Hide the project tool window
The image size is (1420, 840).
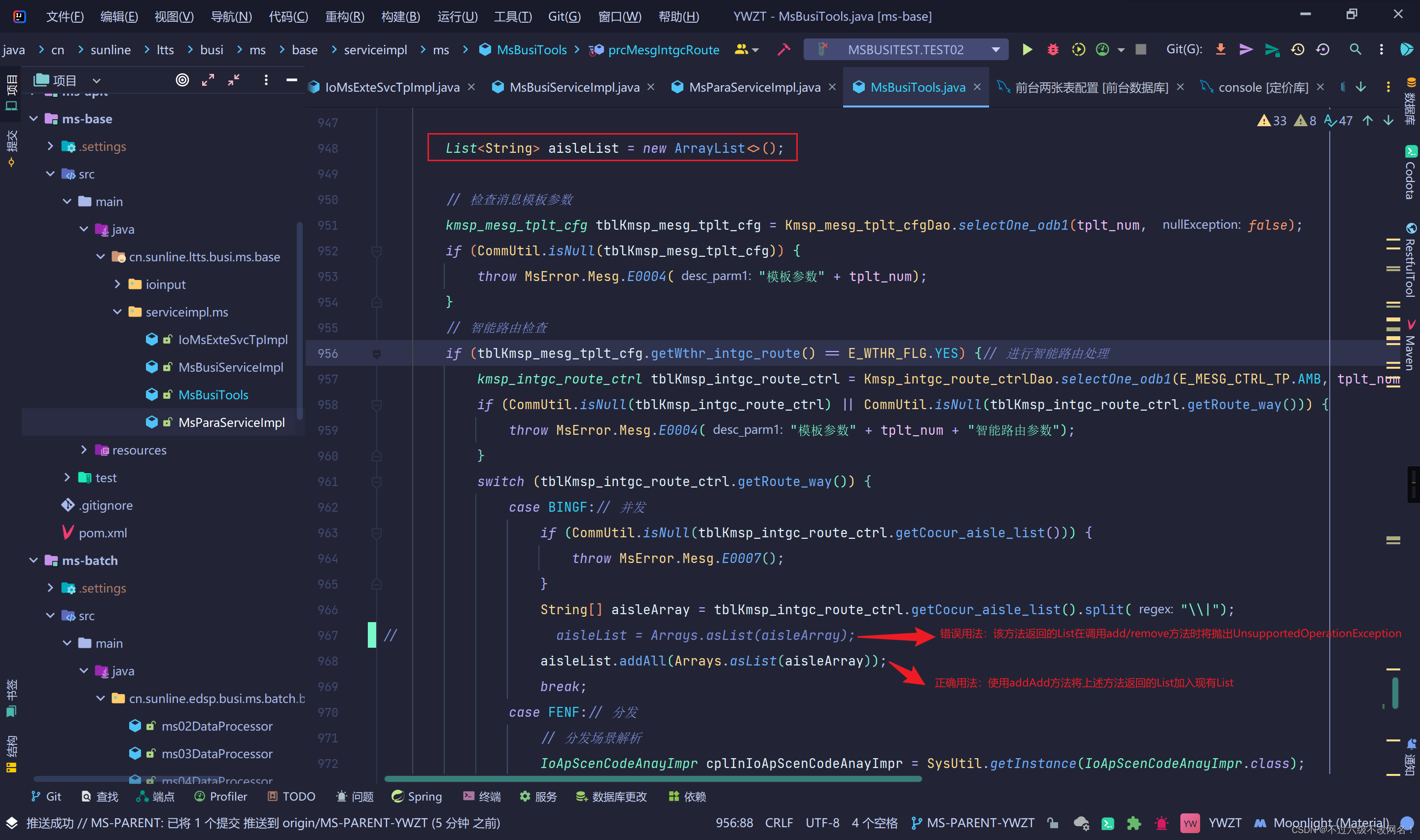(291, 80)
